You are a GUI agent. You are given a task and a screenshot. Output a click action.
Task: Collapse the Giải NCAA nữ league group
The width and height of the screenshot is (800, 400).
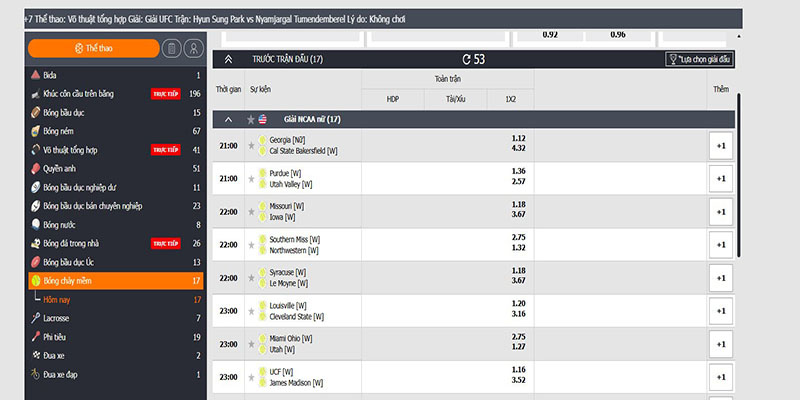coord(228,119)
